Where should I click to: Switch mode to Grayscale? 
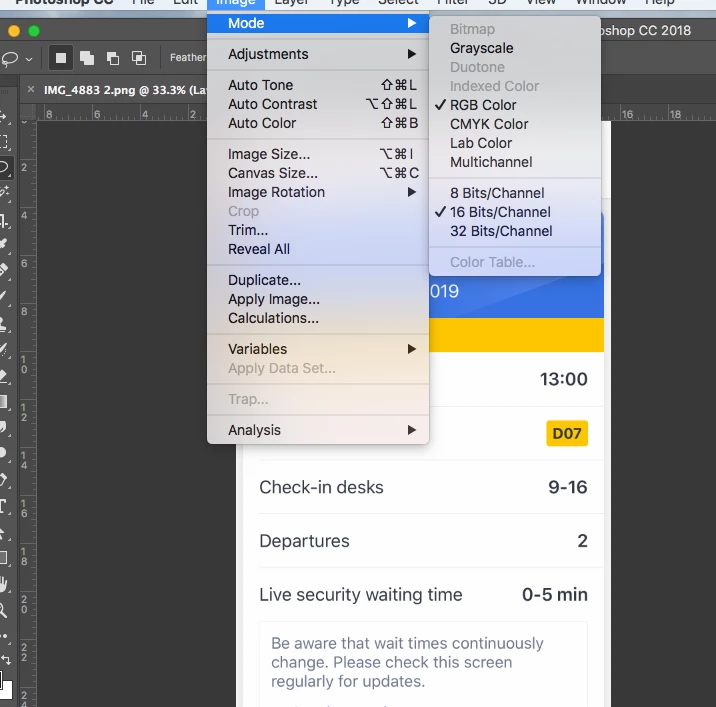pos(515,48)
